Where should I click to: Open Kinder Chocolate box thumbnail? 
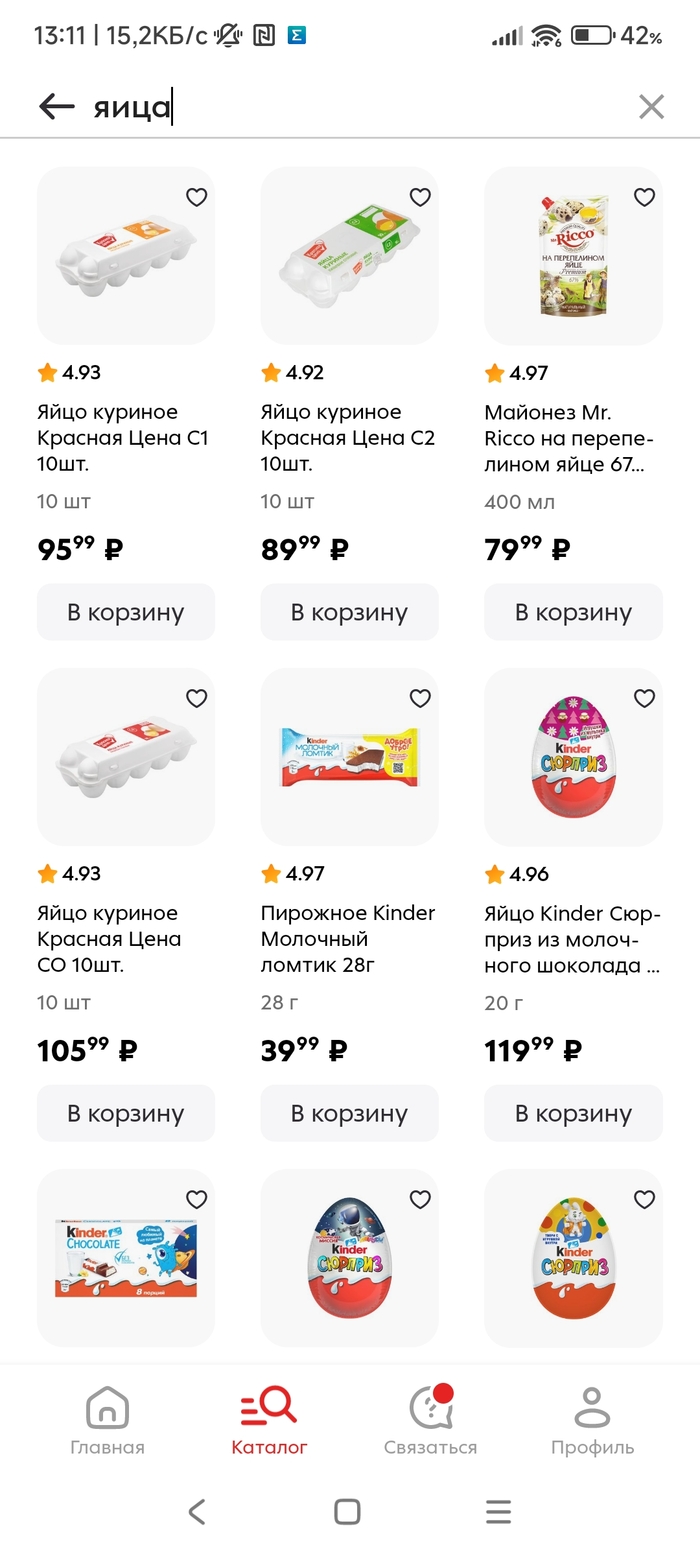coord(126,1258)
